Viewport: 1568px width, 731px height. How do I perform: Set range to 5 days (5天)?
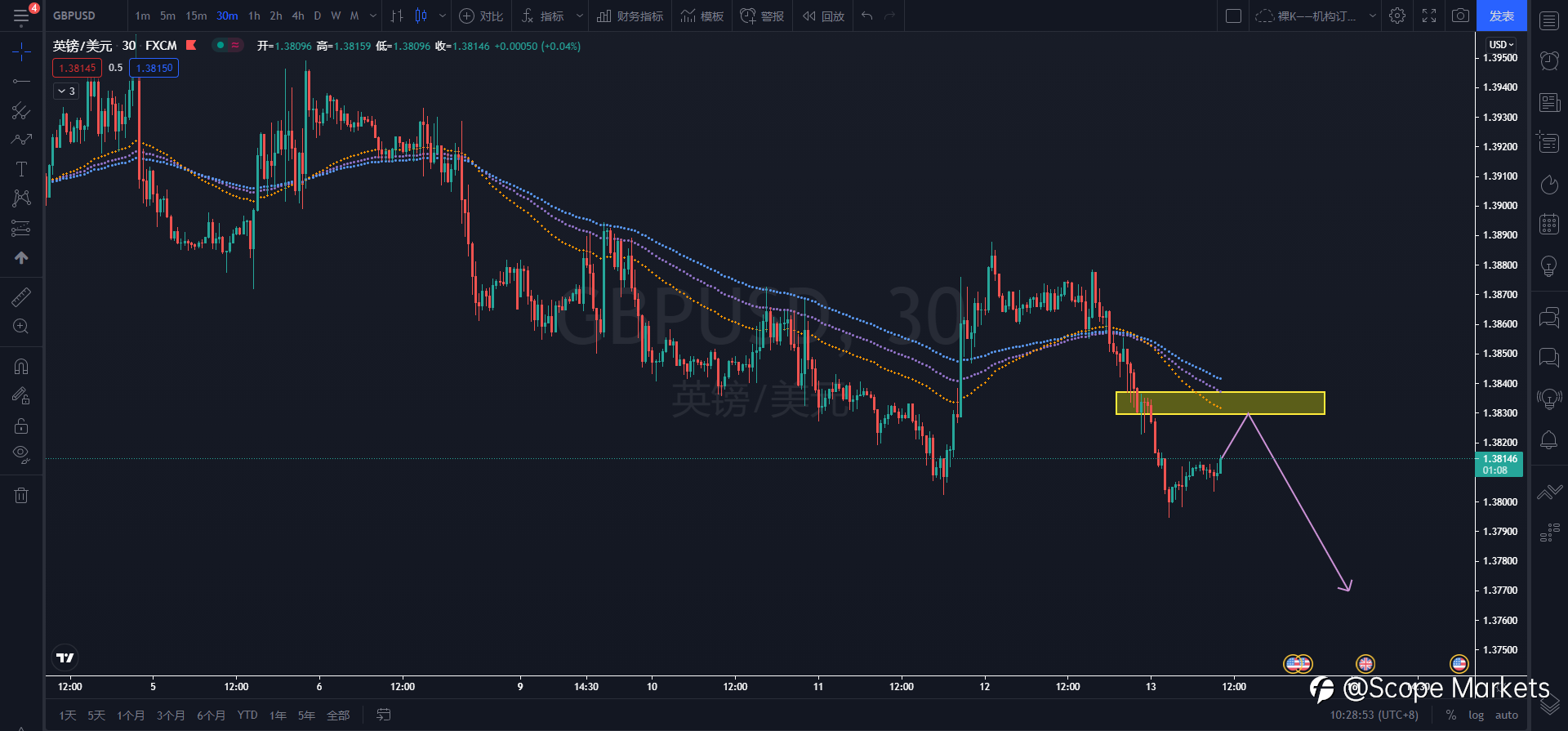pyautogui.click(x=96, y=715)
